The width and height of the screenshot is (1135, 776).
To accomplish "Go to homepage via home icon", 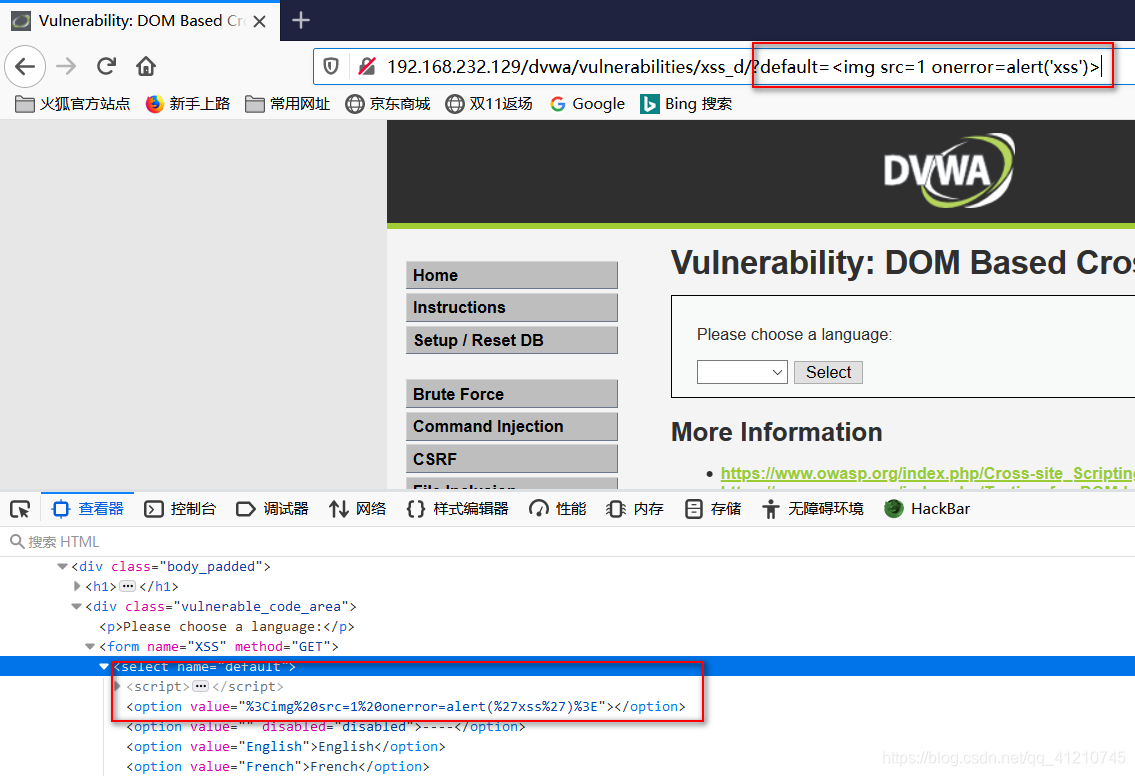I will point(146,67).
